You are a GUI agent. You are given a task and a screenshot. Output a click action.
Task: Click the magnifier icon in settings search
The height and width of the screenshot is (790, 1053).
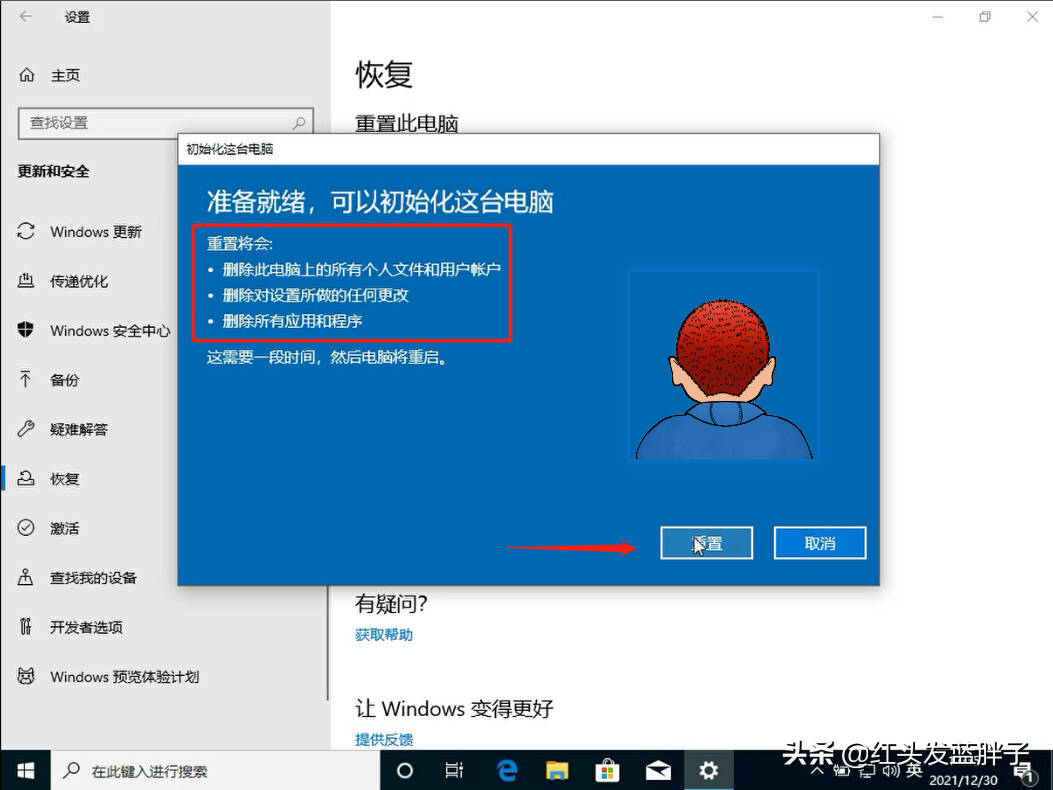299,123
